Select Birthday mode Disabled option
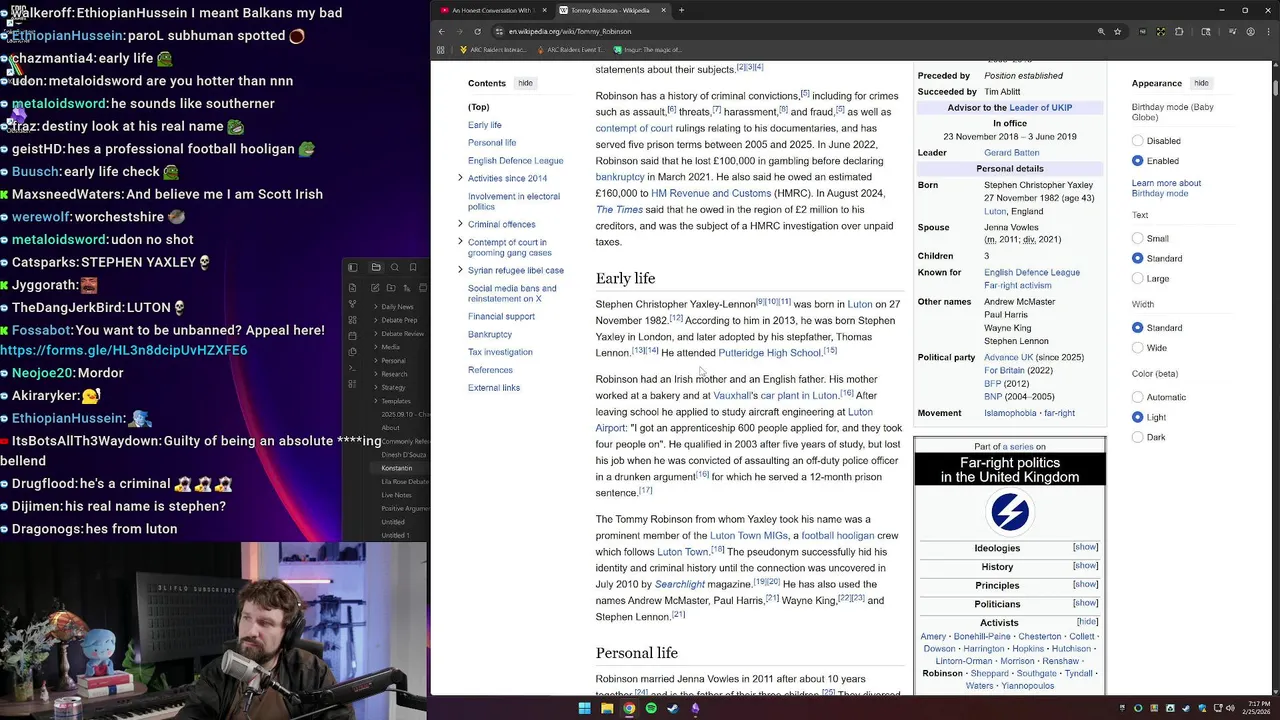Screen dimensions: 1280x720 coord(1137,141)
